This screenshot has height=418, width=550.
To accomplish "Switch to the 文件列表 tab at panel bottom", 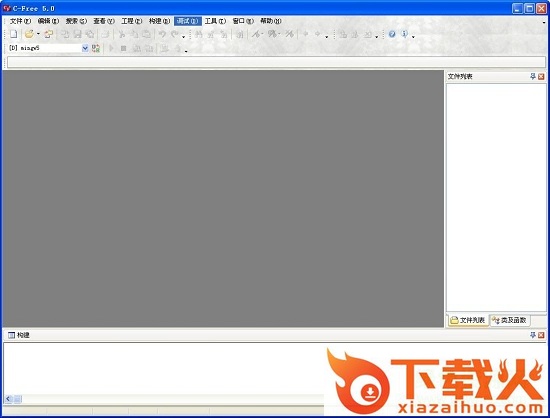I will pyautogui.click(x=468, y=320).
